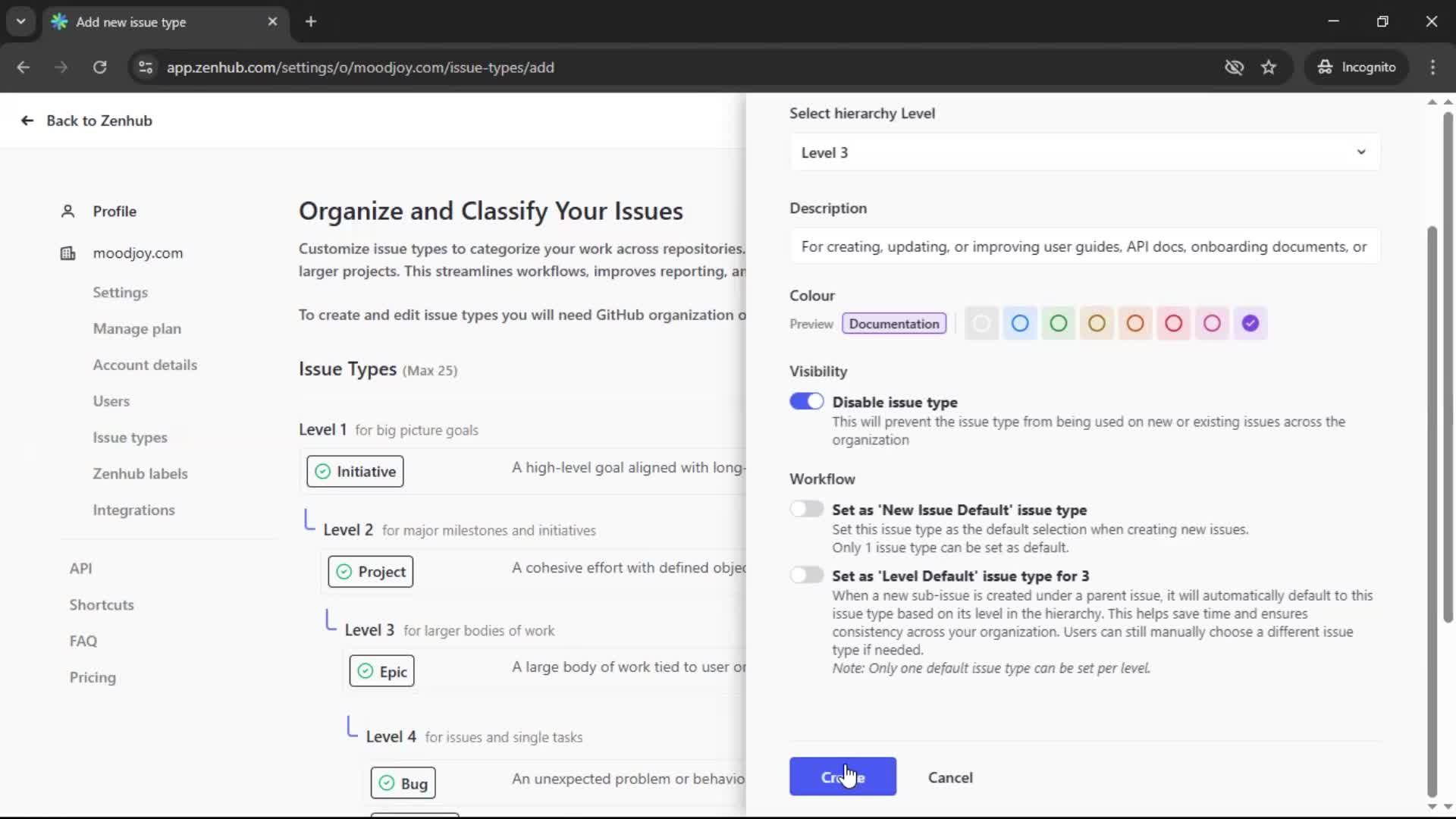Image resolution: width=1456 pixels, height=819 pixels.
Task: Open the browser tab search chevron
Action: pyautogui.click(x=21, y=21)
